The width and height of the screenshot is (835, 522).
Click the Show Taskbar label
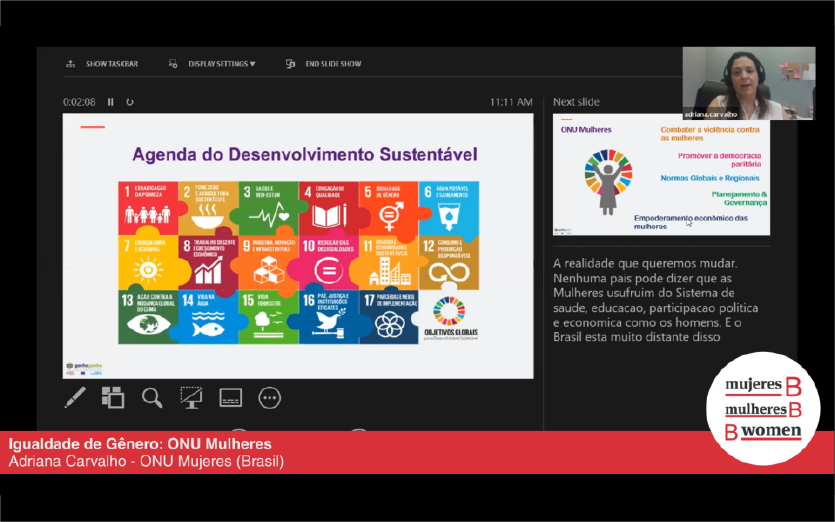coord(112,64)
